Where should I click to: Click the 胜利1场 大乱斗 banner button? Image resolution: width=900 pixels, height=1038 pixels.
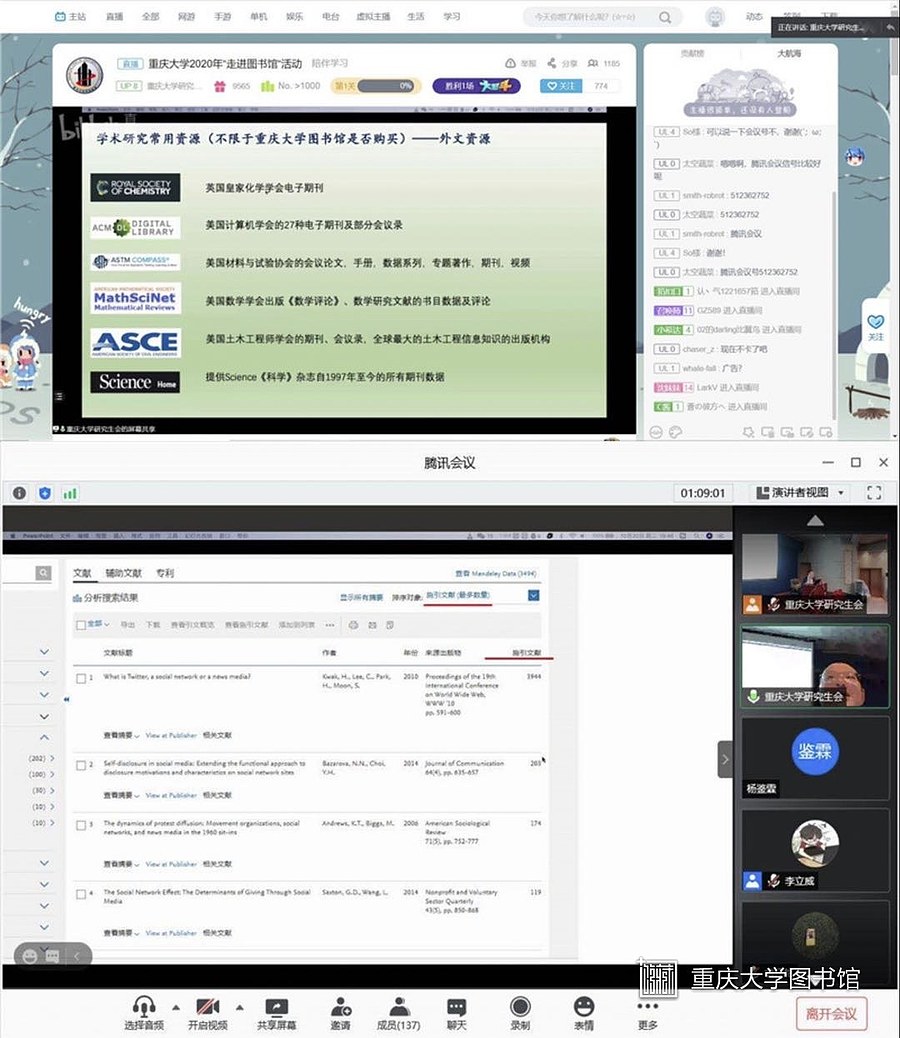(x=476, y=86)
